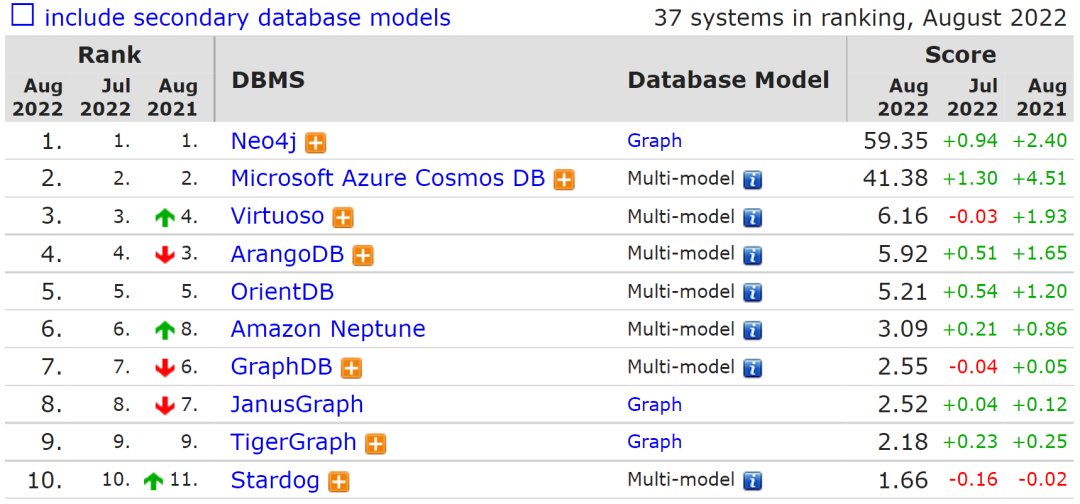Click the info icon in the OrientDB row
The image size is (1080, 504).
point(752,293)
